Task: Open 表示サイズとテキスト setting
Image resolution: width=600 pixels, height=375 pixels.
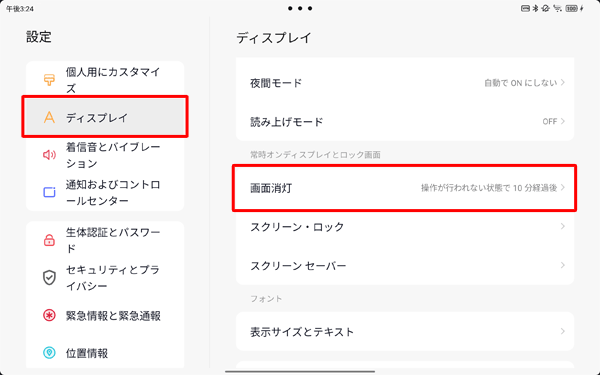Action: 405,332
